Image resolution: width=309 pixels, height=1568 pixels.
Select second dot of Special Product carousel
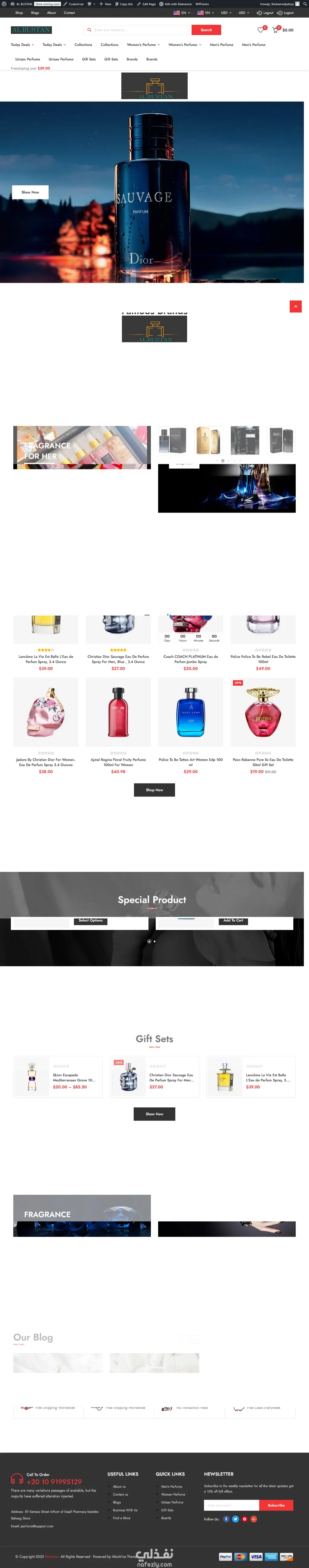(154, 941)
